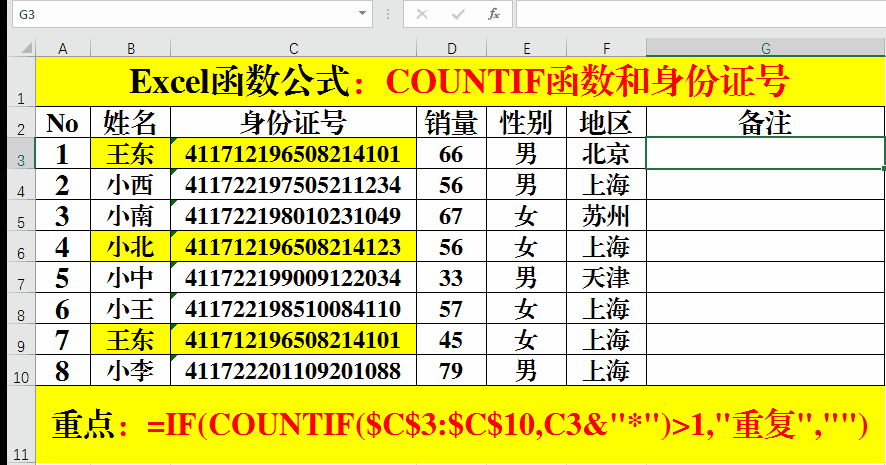Click the '重点' formula note cell
This screenshot has width=886, height=465.
pyautogui.click(x=461, y=425)
